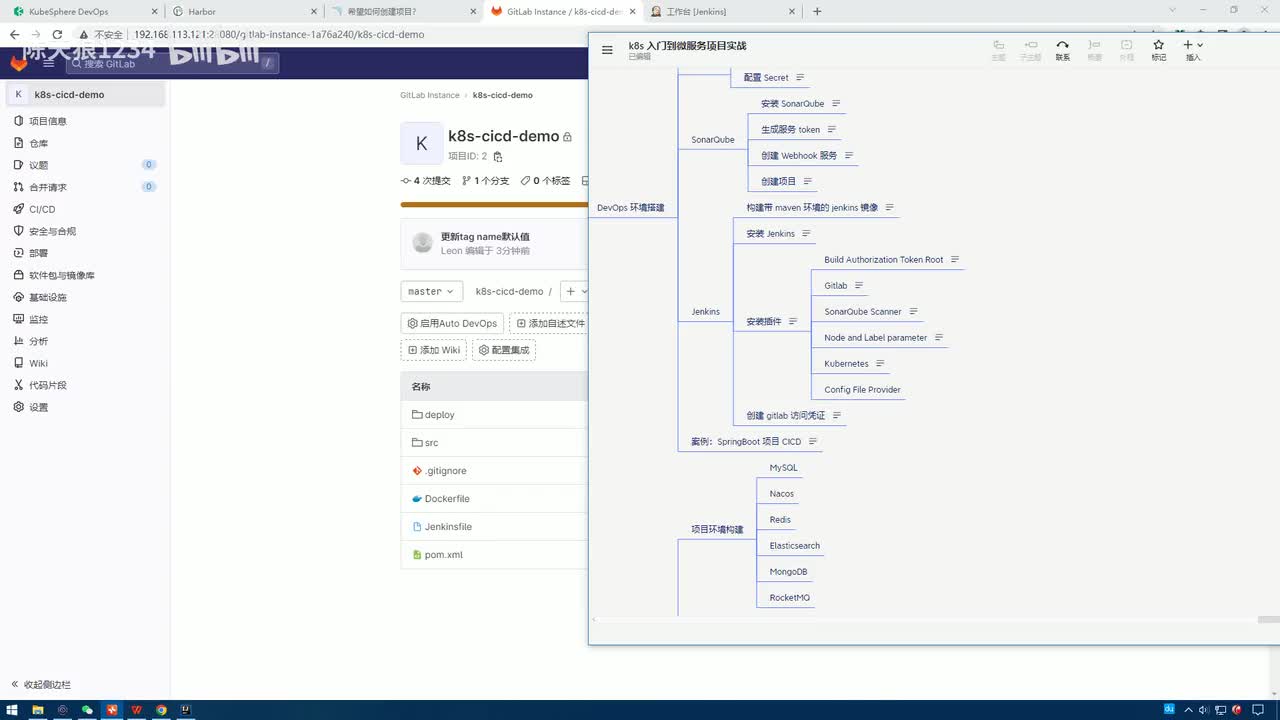Image resolution: width=1280 pixels, height=720 pixels.
Task: Click the 主题 topic toolbar icon
Action: point(998,50)
